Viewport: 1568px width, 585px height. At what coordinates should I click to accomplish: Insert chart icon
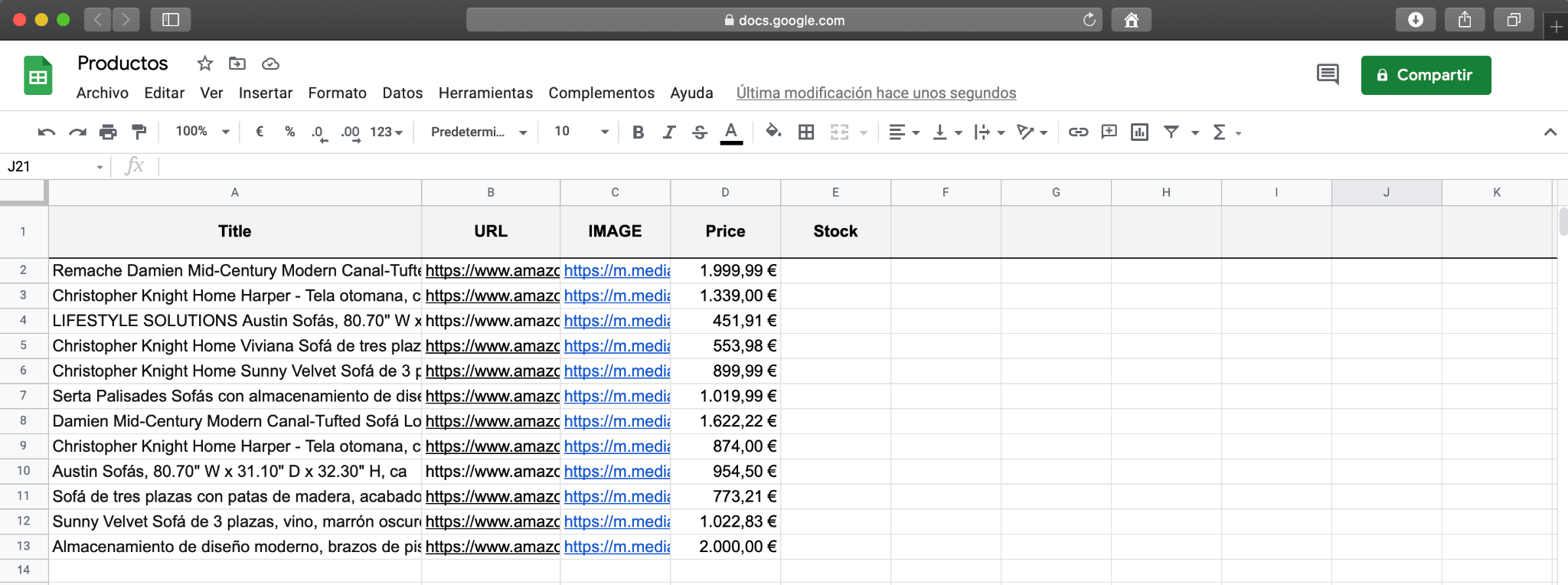pos(1139,132)
